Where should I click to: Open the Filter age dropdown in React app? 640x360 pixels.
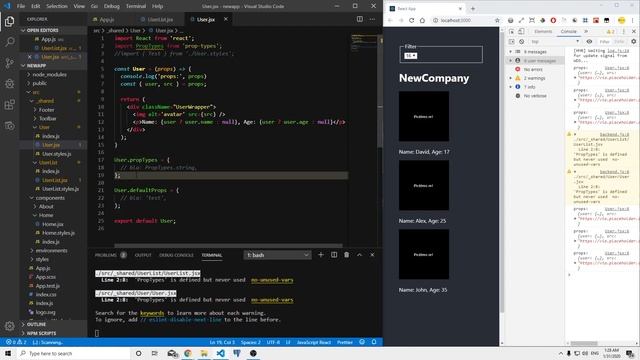click(411, 56)
